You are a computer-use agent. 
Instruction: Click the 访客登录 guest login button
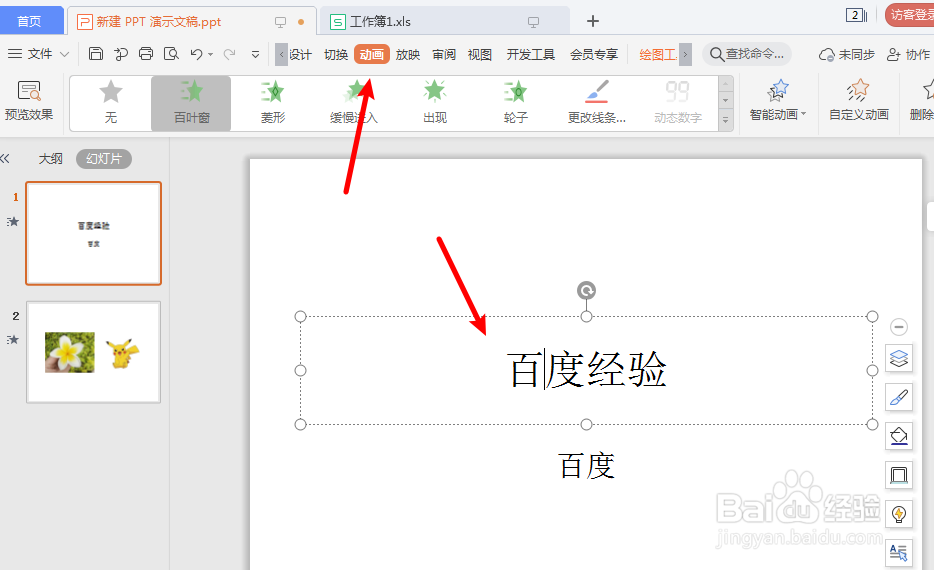[910, 15]
